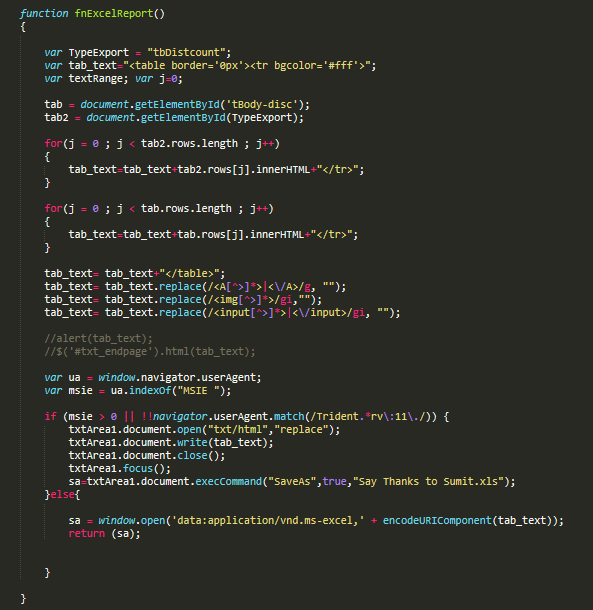Click the "true" literal
The height and width of the screenshot is (610, 593).
[x=334, y=482]
